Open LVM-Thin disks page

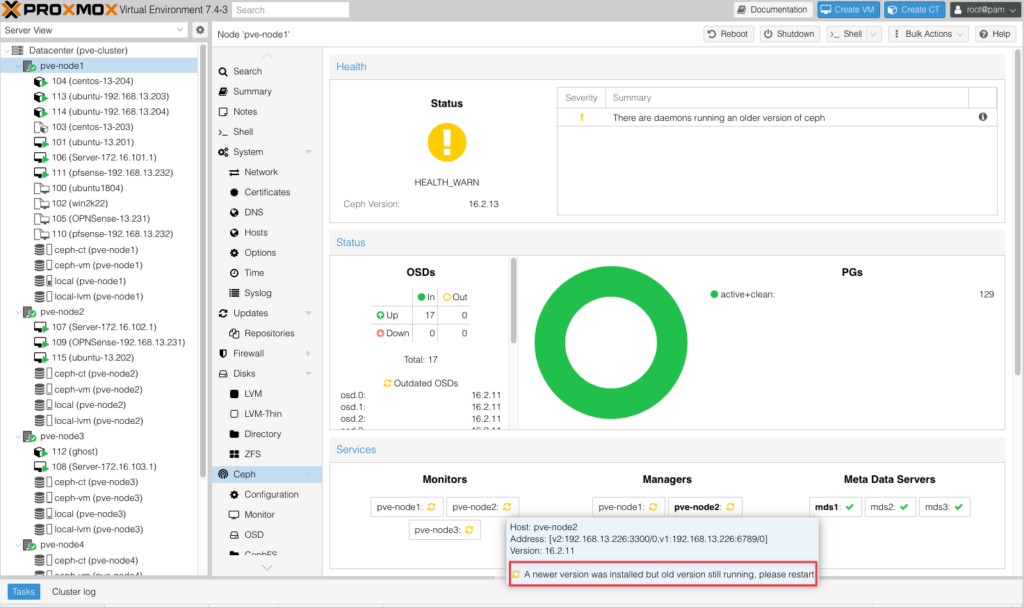tap(263, 414)
